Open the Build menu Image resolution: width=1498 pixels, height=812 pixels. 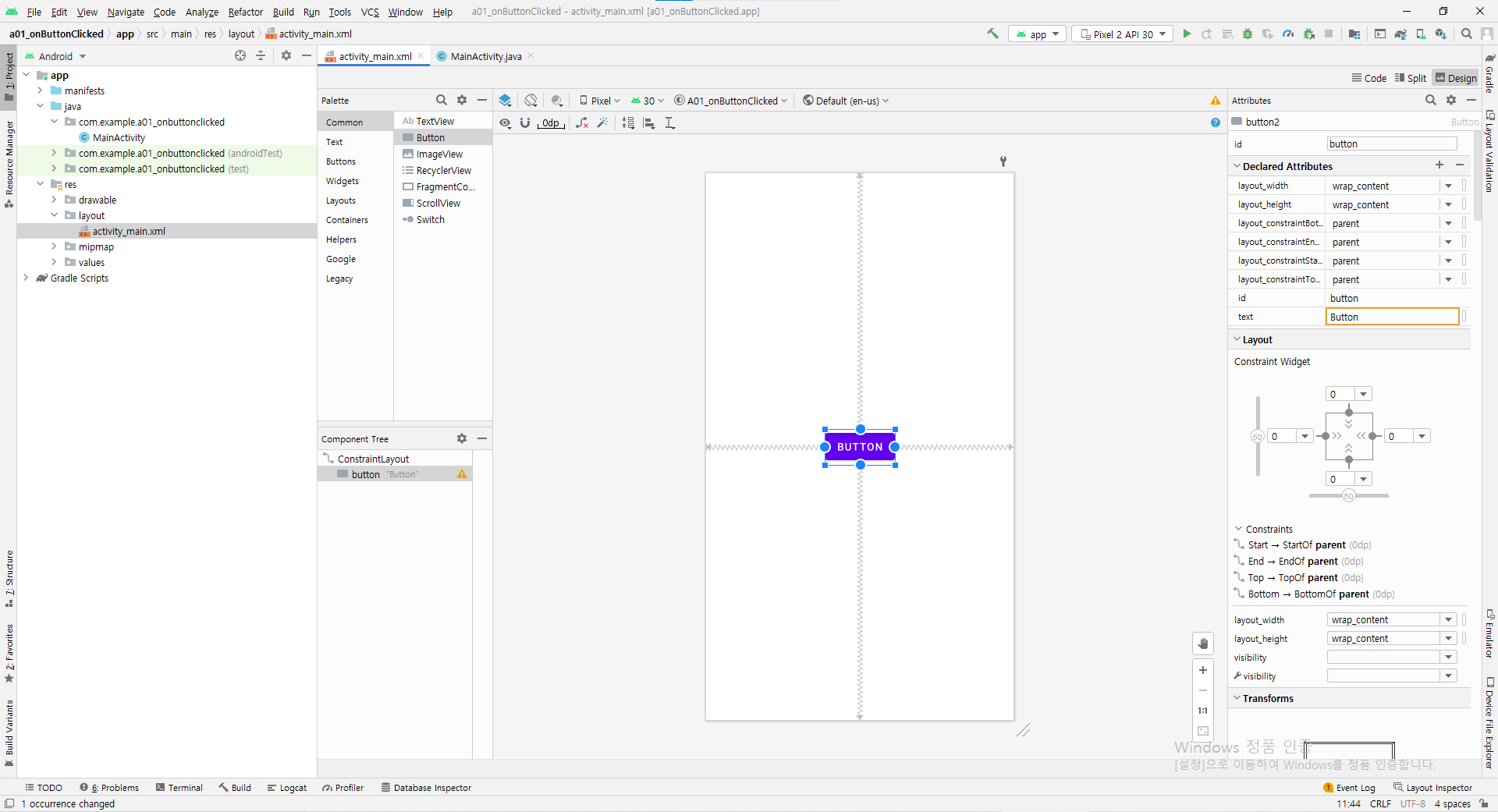pyautogui.click(x=283, y=12)
